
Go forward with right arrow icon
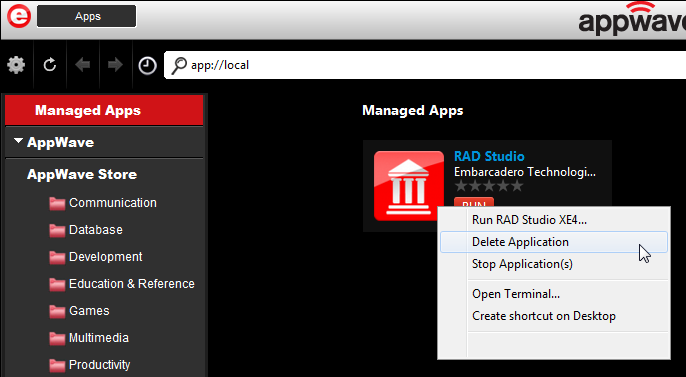[x=115, y=65]
